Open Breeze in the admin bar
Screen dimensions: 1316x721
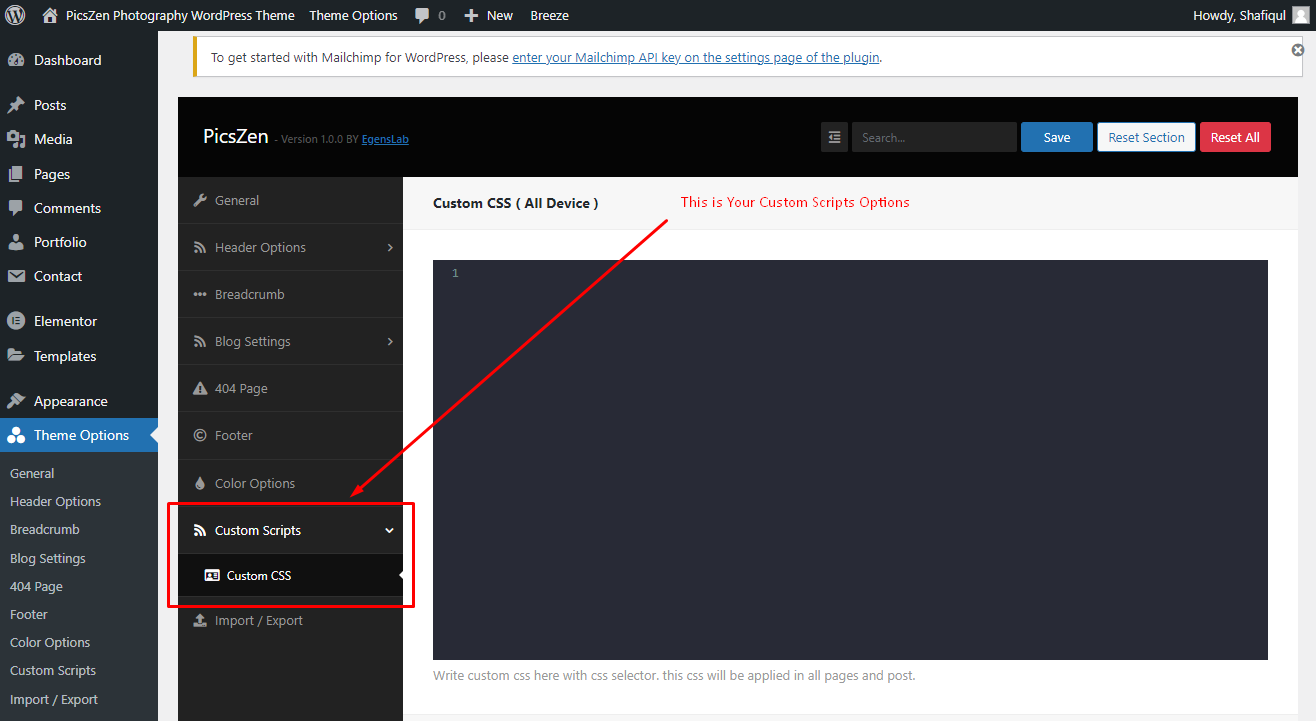549,15
